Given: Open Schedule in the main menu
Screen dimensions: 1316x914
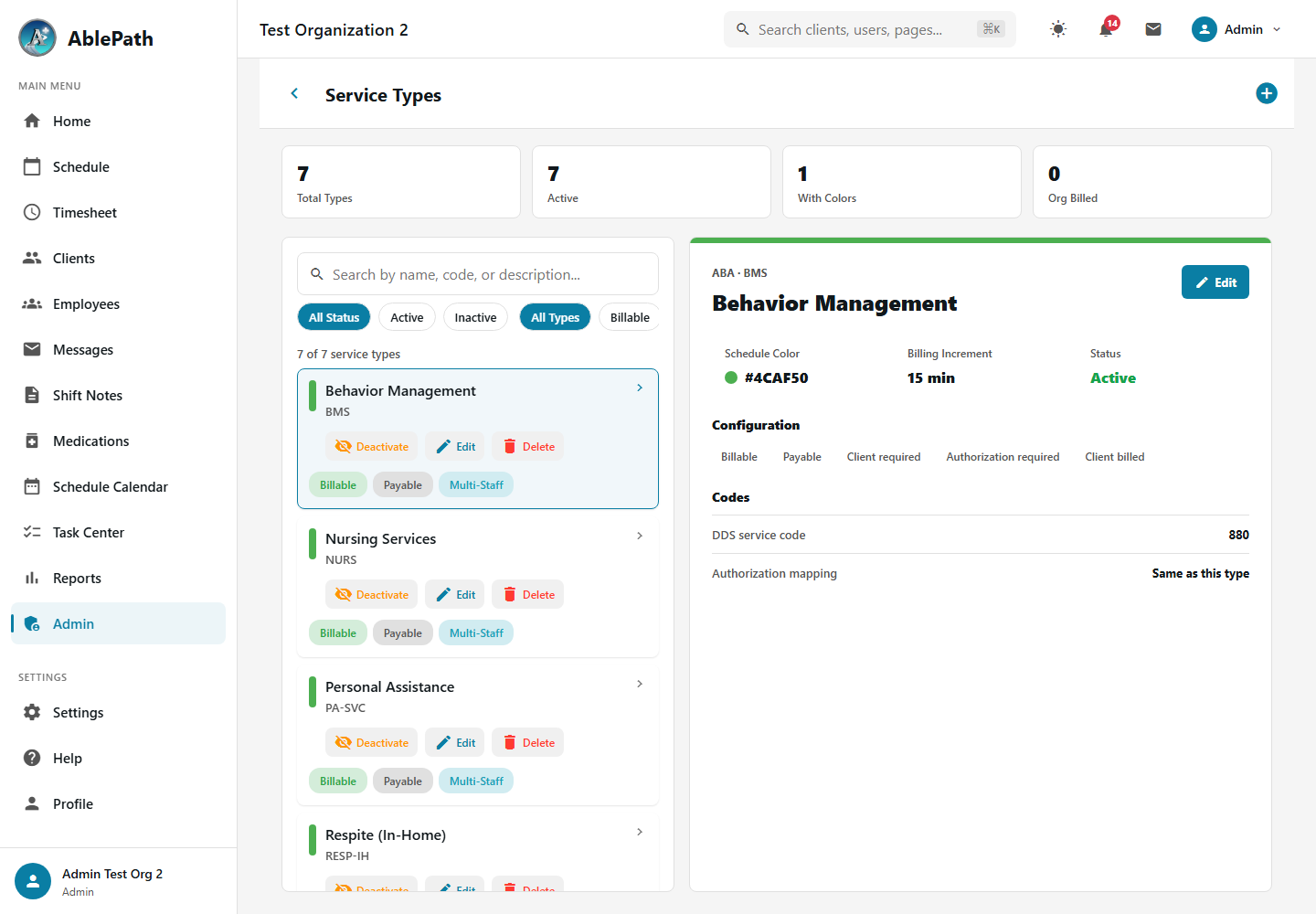Looking at the screenshot, I should click(118, 166).
